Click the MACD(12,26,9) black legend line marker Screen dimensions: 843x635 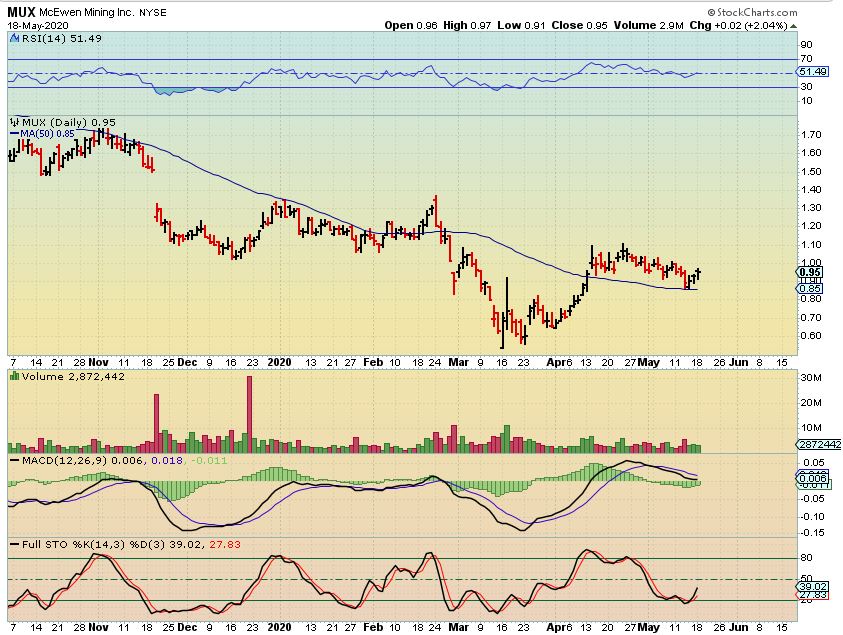tap(15, 461)
